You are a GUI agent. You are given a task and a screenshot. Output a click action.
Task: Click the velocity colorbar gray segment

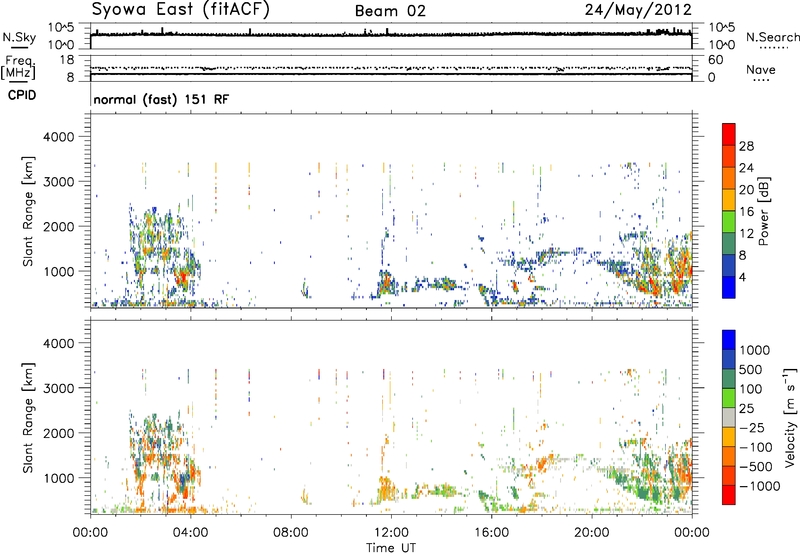pyautogui.click(x=729, y=418)
